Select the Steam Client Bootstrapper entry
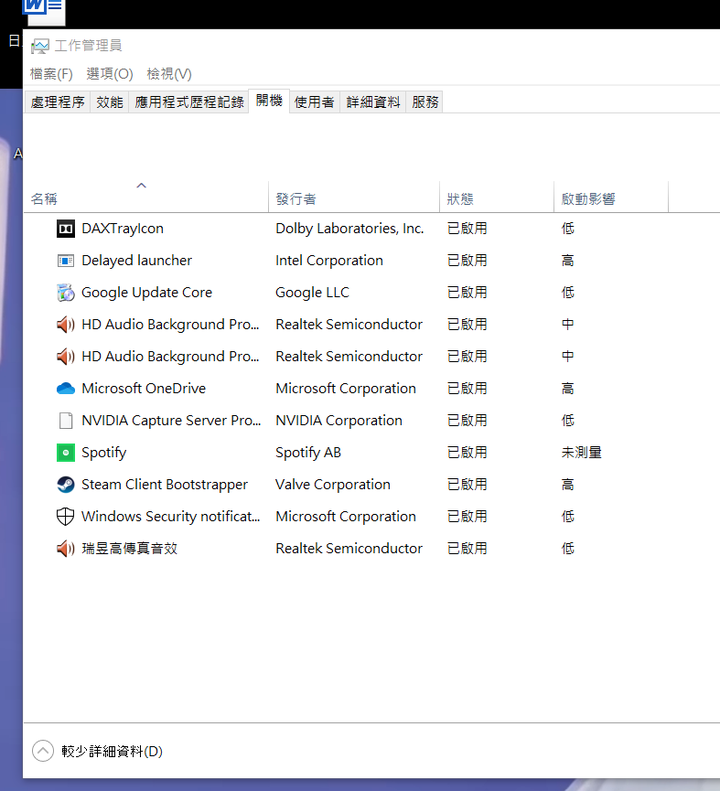The height and width of the screenshot is (791, 720). tap(164, 485)
